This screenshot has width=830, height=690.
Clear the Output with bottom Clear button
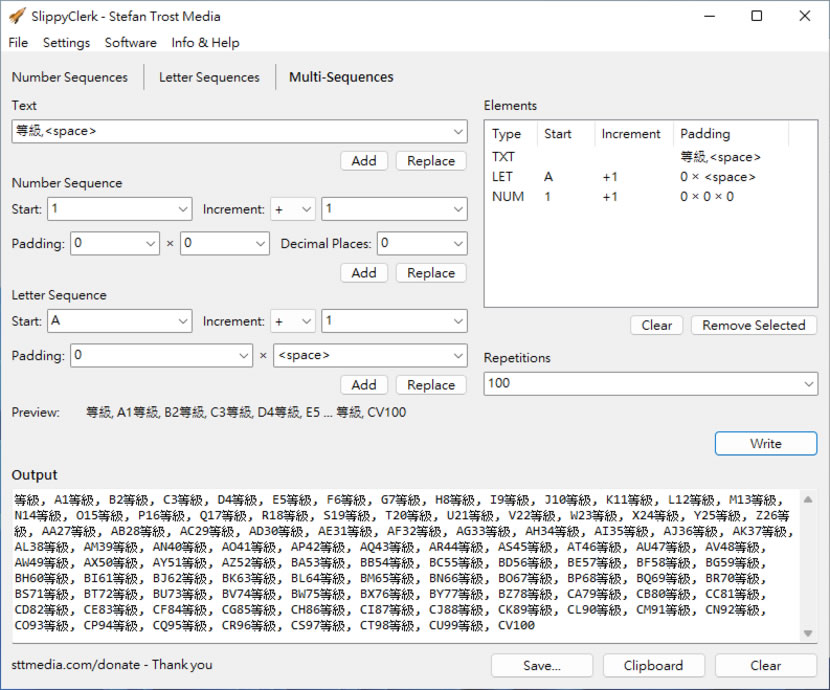point(765,666)
